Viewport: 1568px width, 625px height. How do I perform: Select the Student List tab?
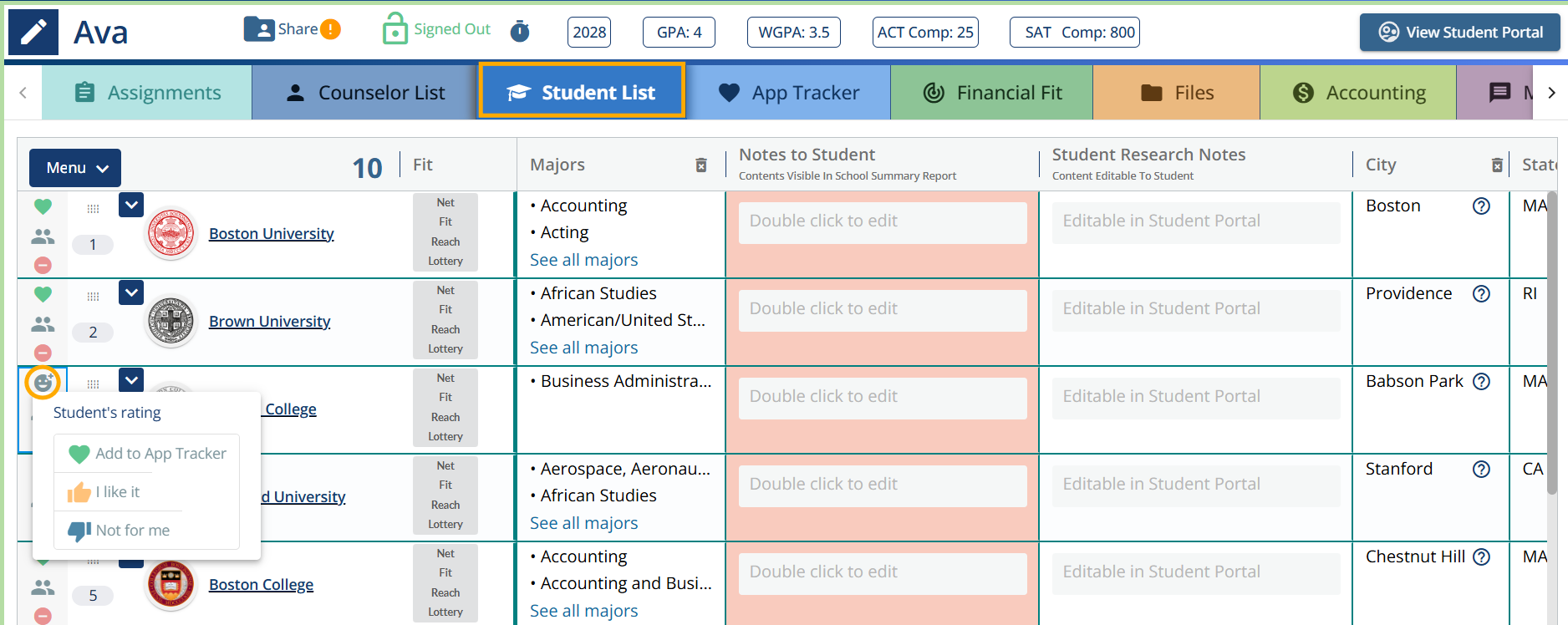pos(582,91)
